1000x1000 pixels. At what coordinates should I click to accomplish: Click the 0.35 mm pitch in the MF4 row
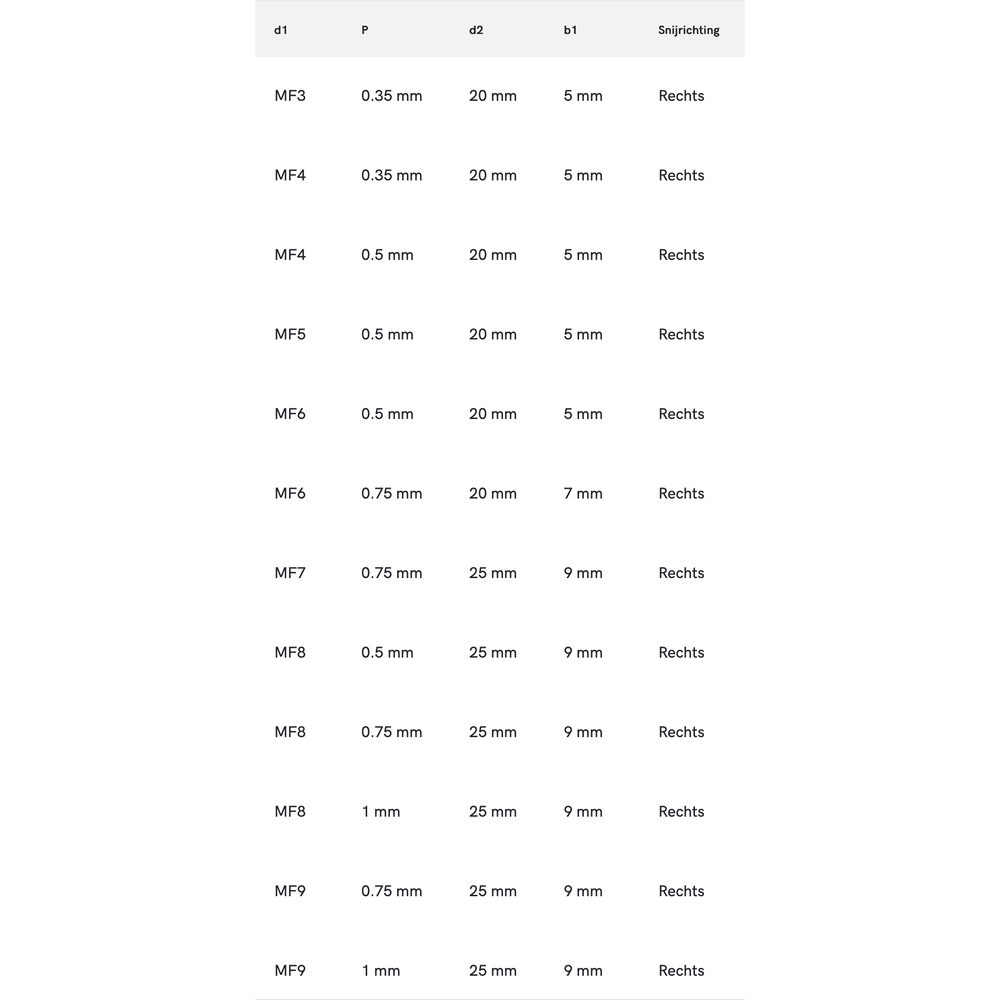[392, 175]
